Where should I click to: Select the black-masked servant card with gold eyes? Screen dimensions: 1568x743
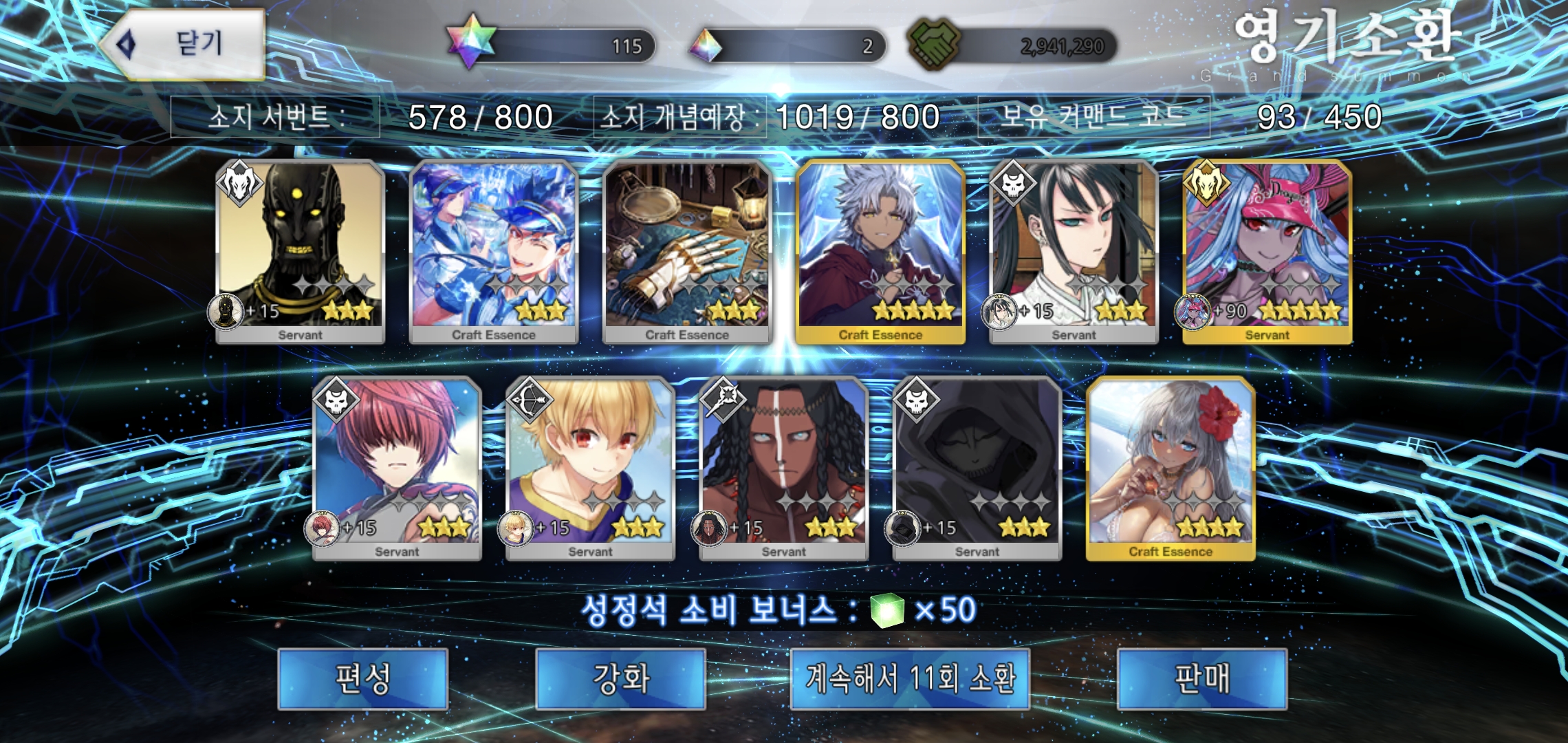(x=300, y=252)
